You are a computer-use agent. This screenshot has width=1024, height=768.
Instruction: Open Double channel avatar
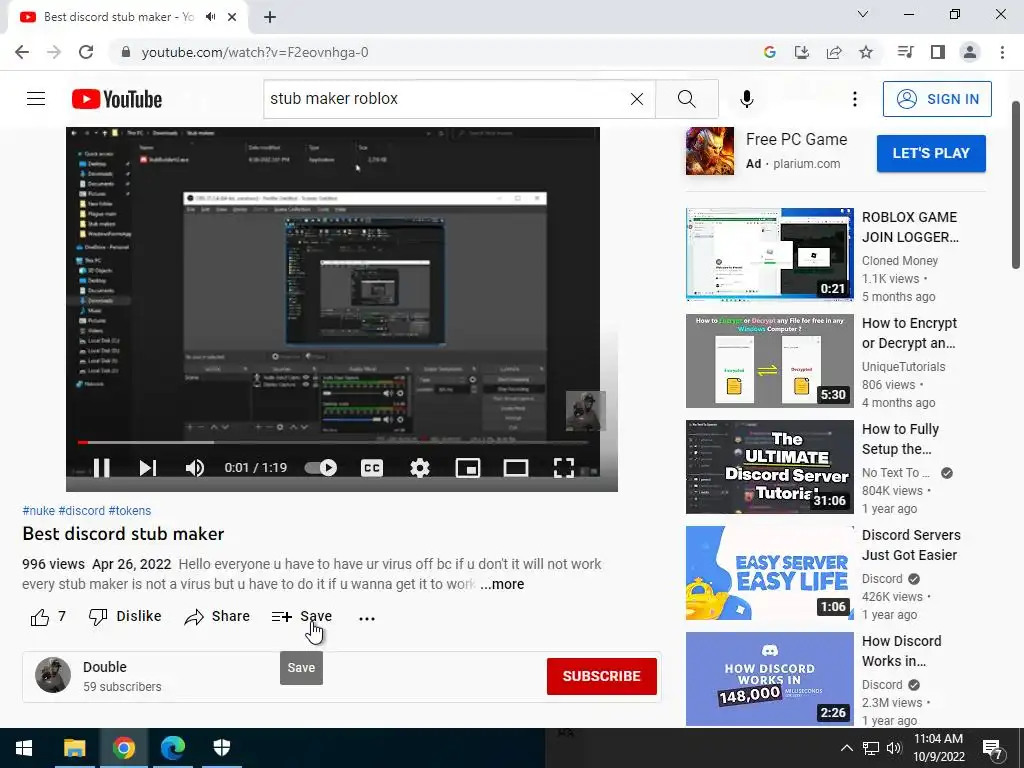53,675
